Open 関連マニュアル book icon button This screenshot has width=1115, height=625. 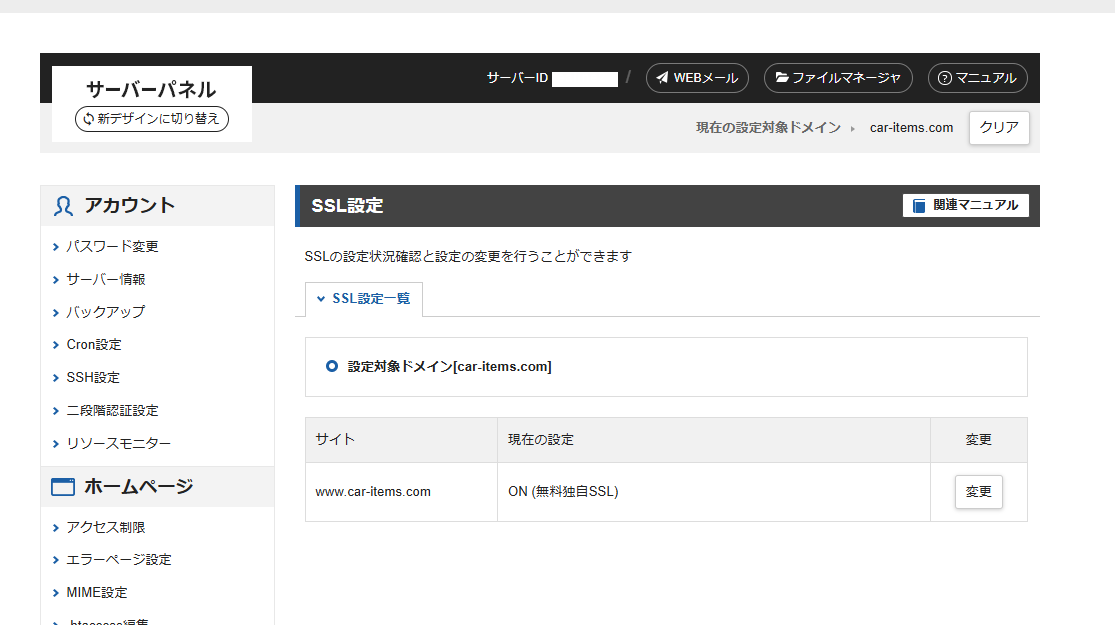[x=965, y=205]
